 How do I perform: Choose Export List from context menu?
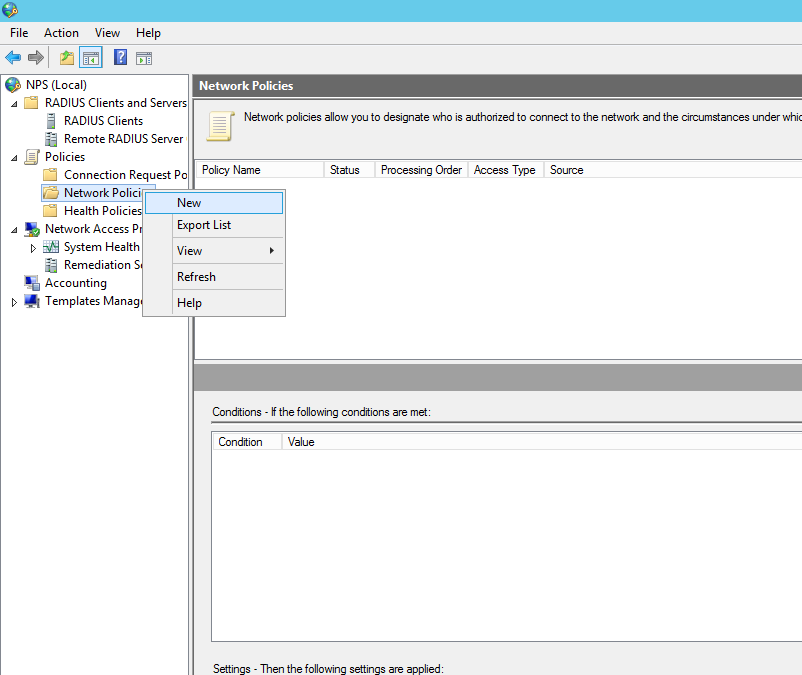214,225
